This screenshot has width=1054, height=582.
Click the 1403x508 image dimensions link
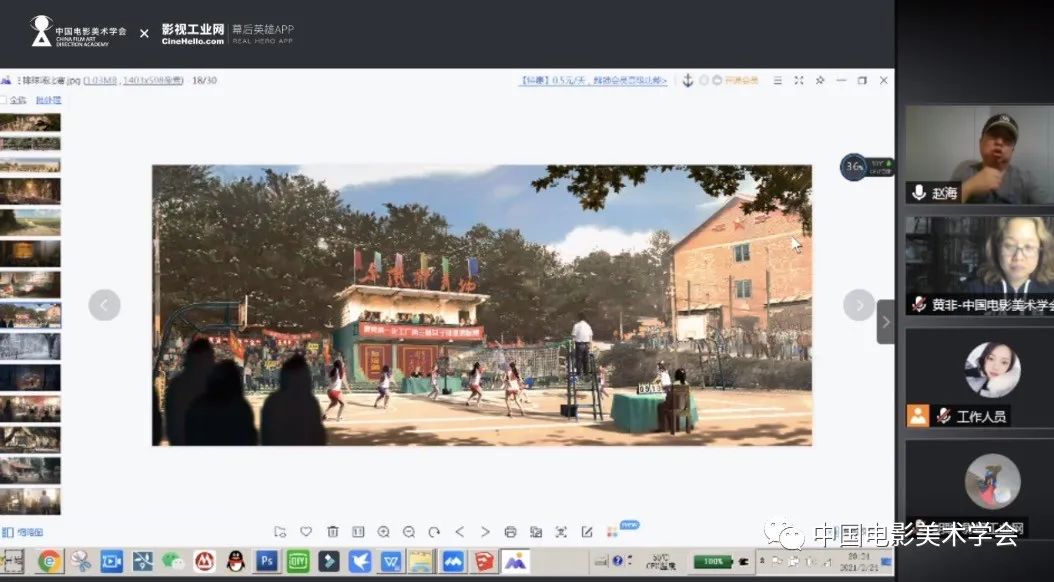tap(151, 80)
